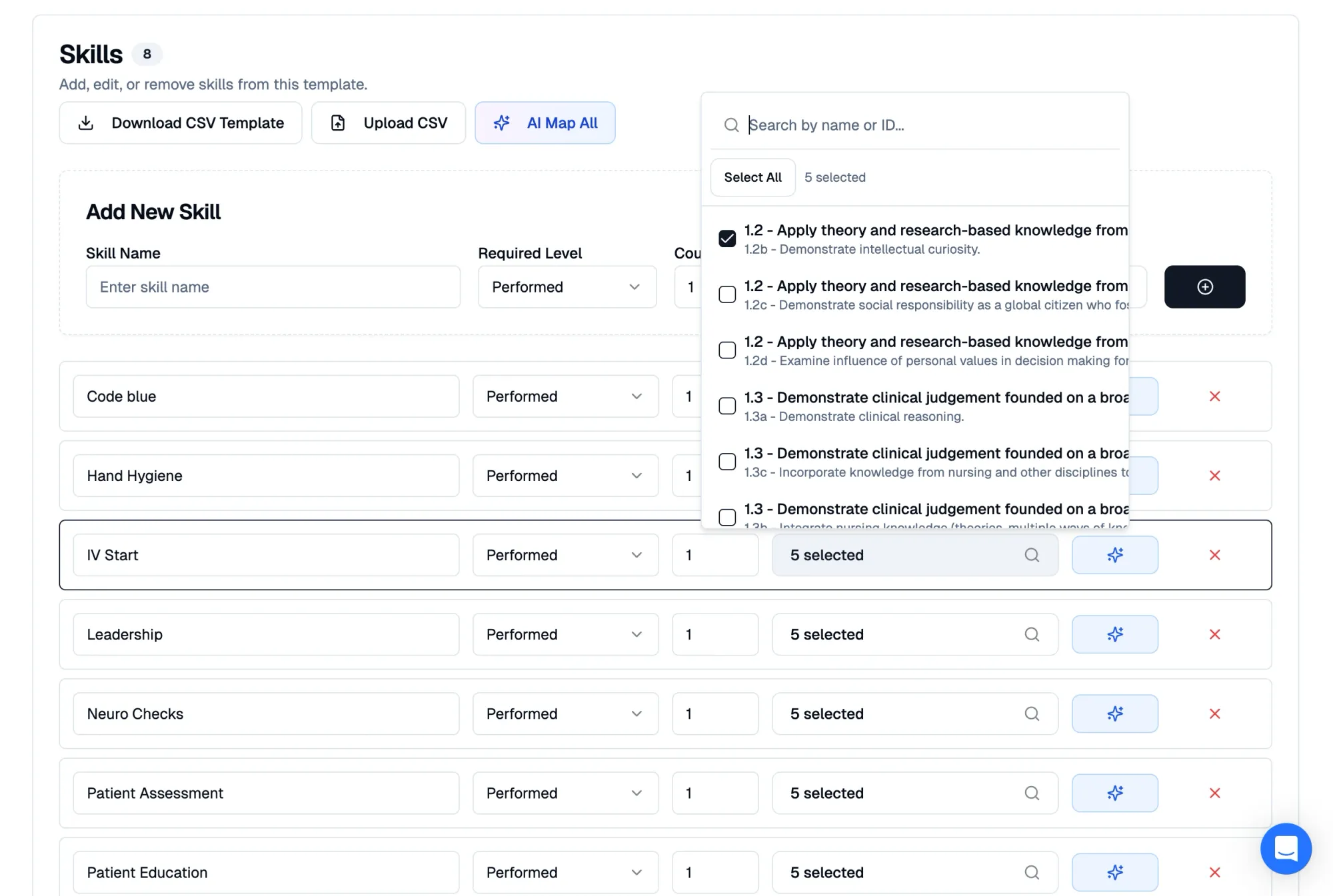Delete the Leadership skill row
This screenshot has width=1333, height=896.
[x=1214, y=634]
